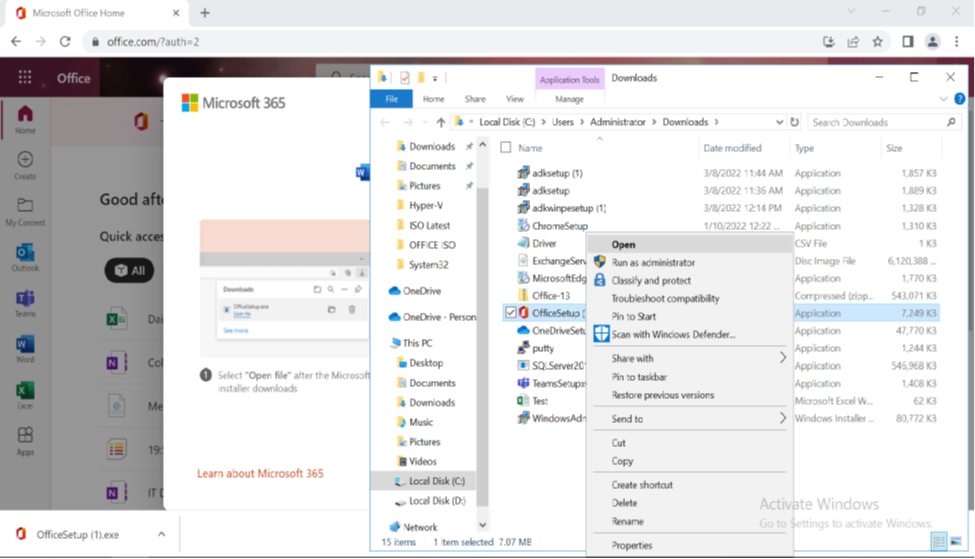The height and width of the screenshot is (559, 975).
Task: Click Explorer up-one-level arrow
Action: tap(440, 122)
